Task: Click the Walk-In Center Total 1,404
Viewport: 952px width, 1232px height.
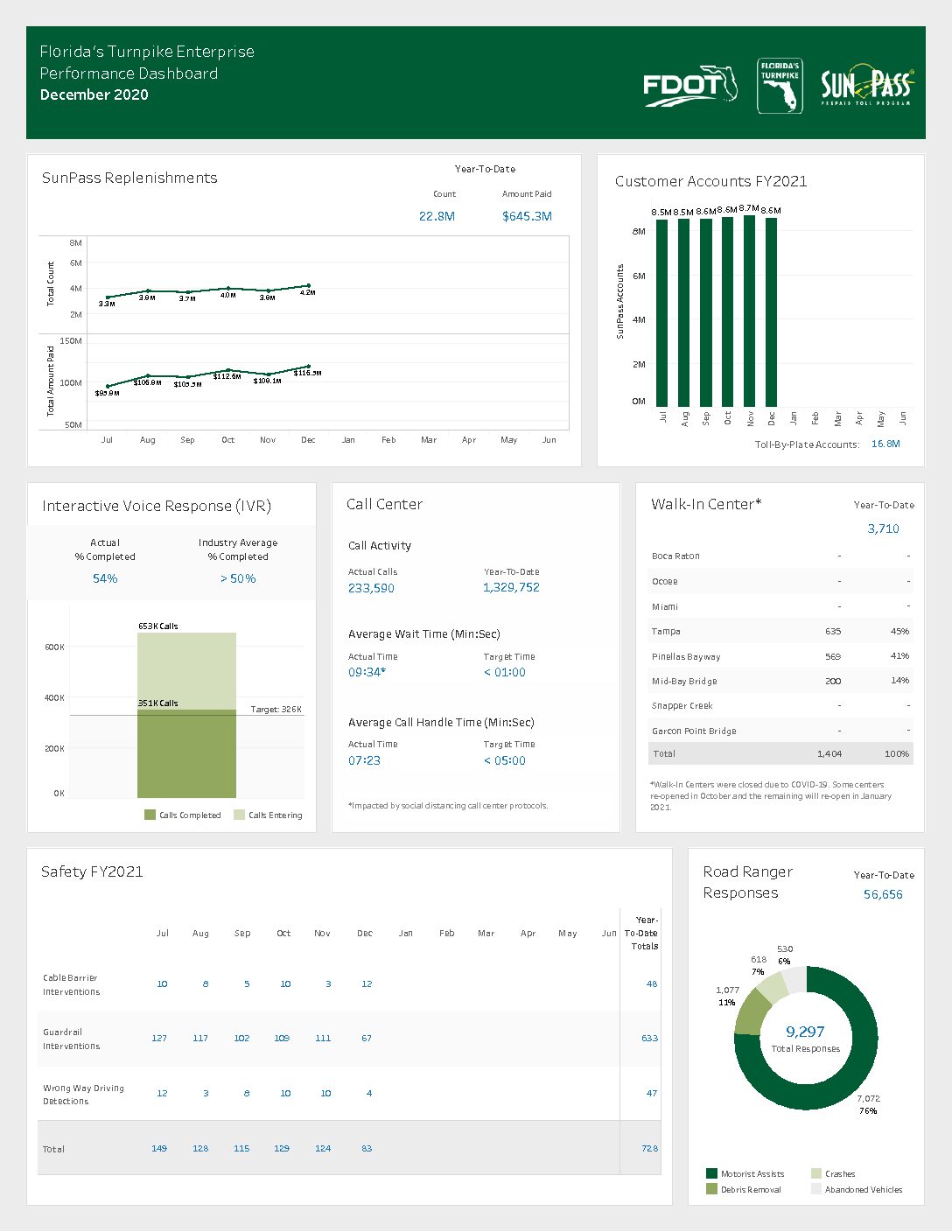Action: (x=829, y=753)
